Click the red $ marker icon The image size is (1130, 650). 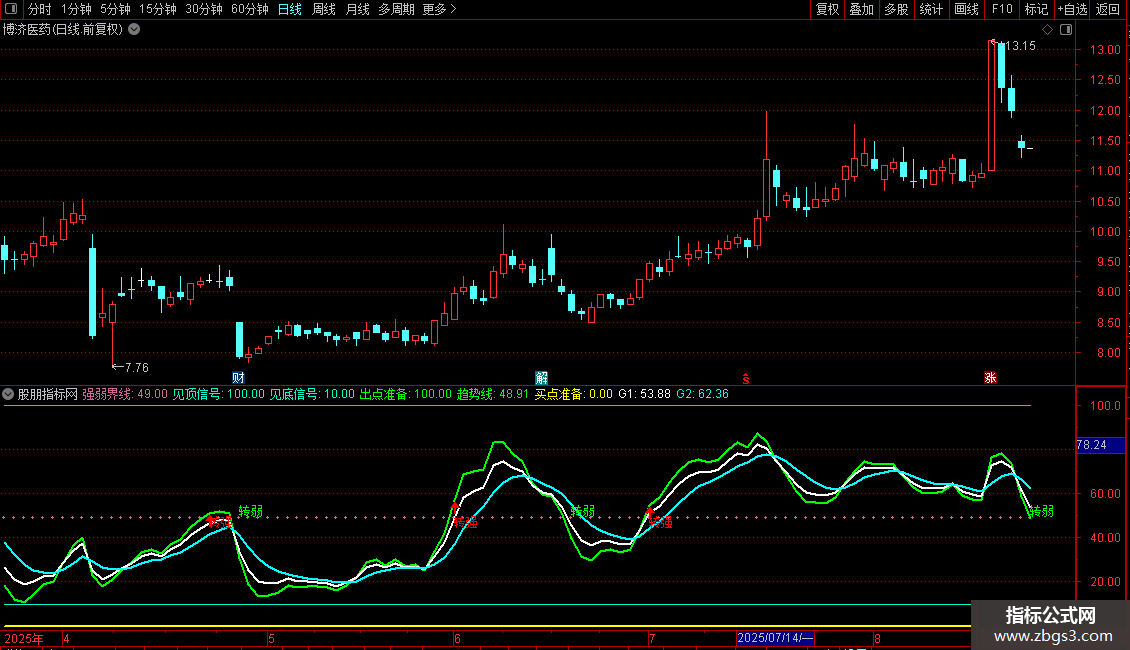coord(746,378)
